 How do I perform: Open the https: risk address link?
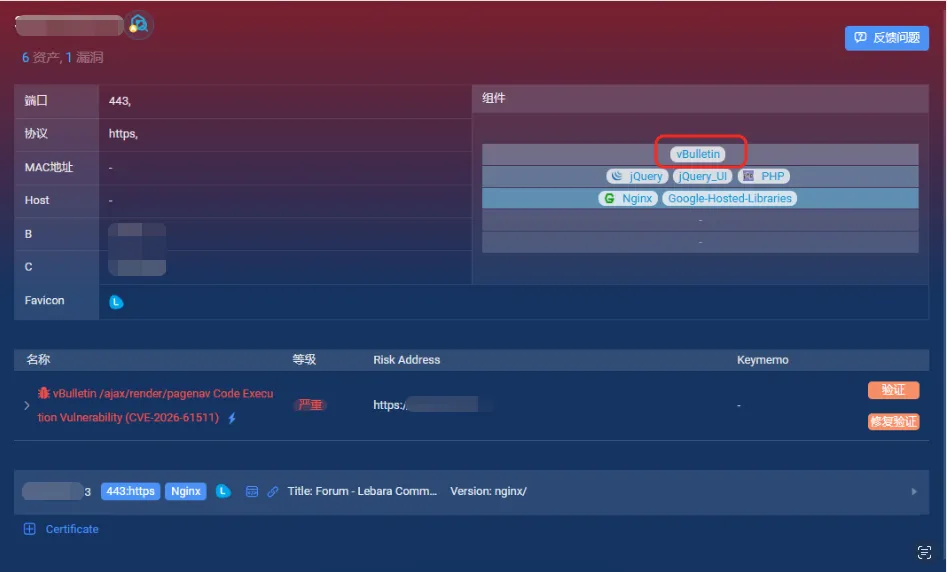point(389,405)
